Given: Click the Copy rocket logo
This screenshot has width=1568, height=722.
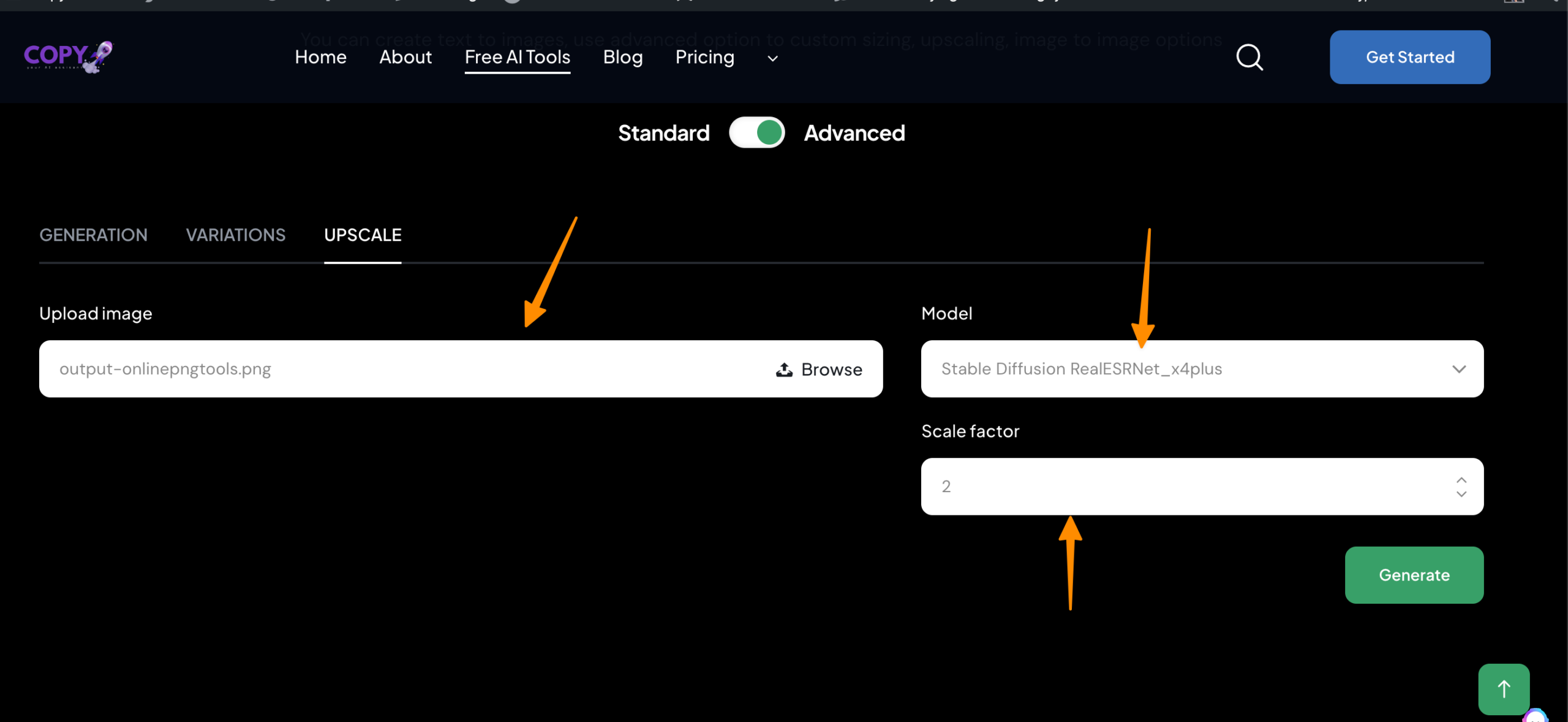Looking at the screenshot, I should (x=68, y=57).
